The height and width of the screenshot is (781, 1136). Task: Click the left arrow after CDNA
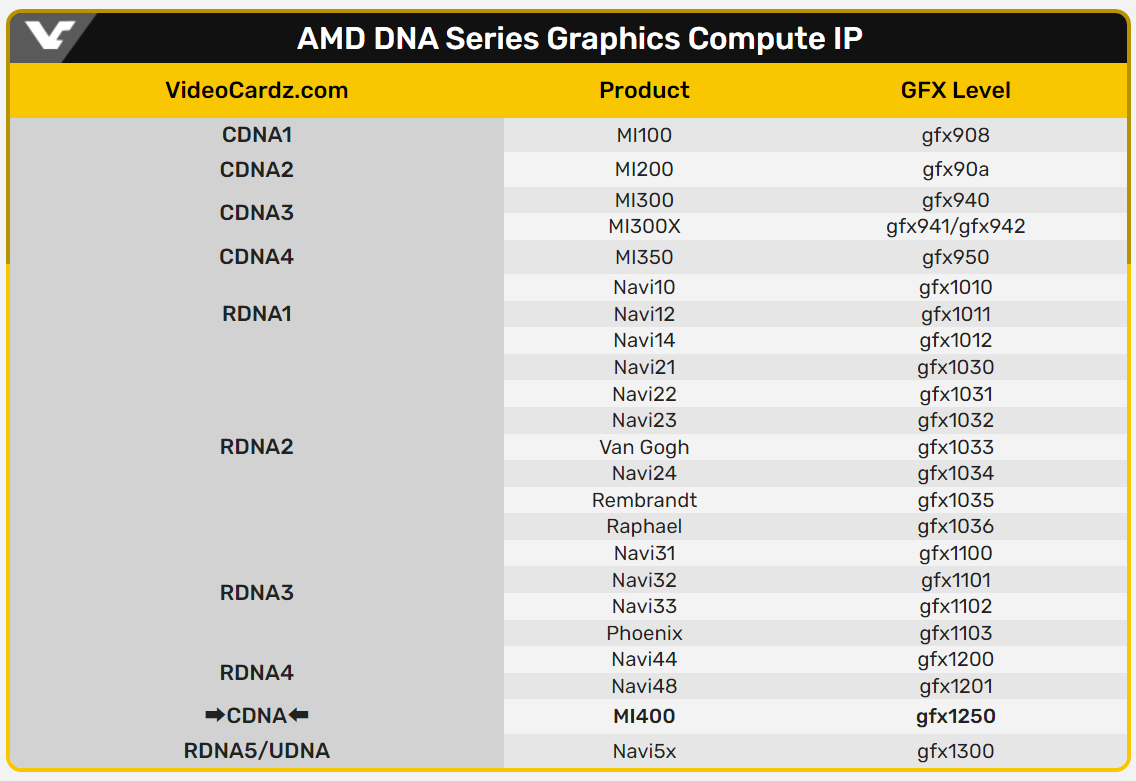298,715
